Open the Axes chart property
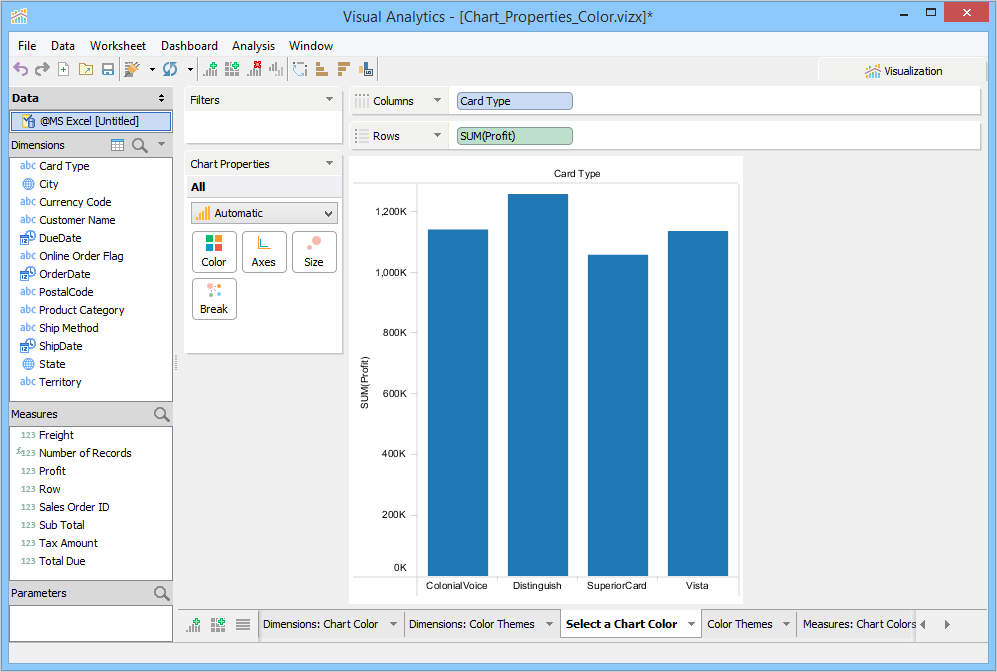 (264, 251)
